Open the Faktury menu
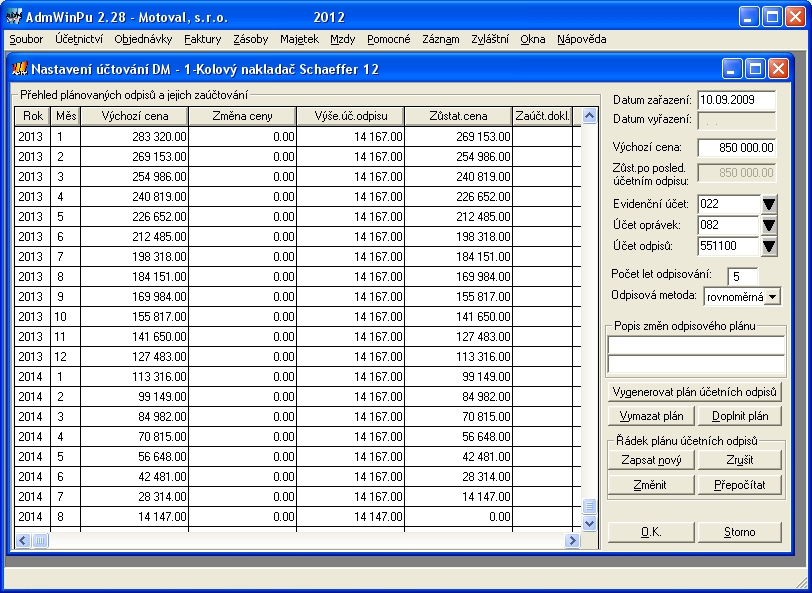Image resolution: width=812 pixels, height=593 pixels. click(x=202, y=39)
